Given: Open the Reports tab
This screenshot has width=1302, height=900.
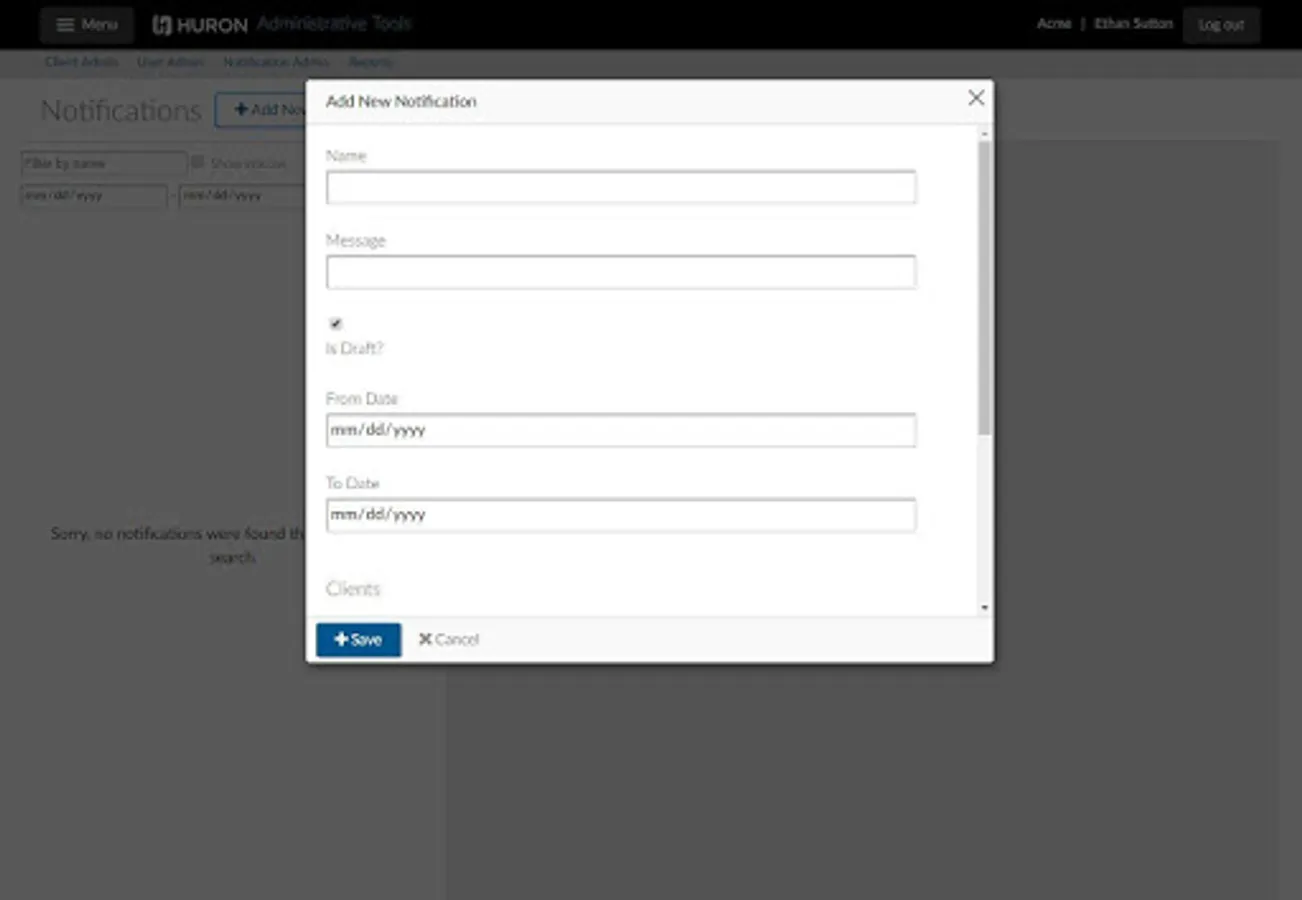Looking at the screenshot, I should pyautogui.click(x=370, y=62).
